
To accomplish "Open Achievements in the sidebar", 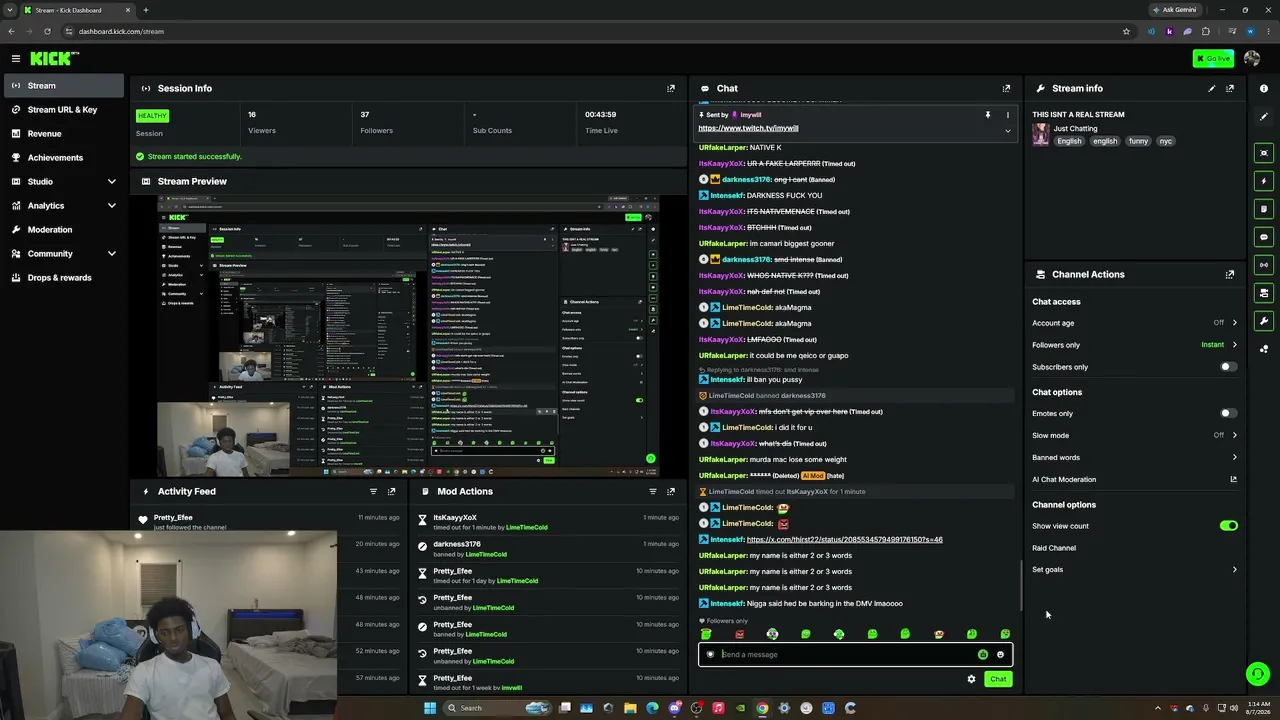I will point(62,157).
